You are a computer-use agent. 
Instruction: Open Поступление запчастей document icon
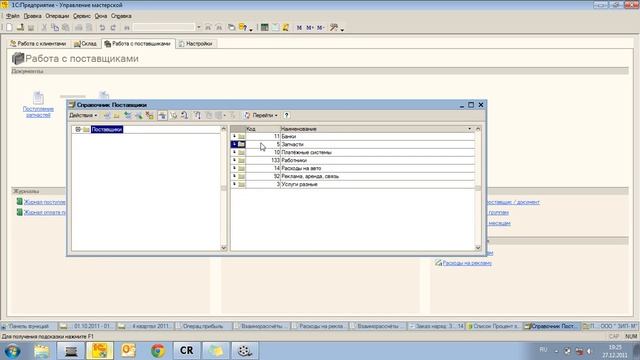coord(38,98)
